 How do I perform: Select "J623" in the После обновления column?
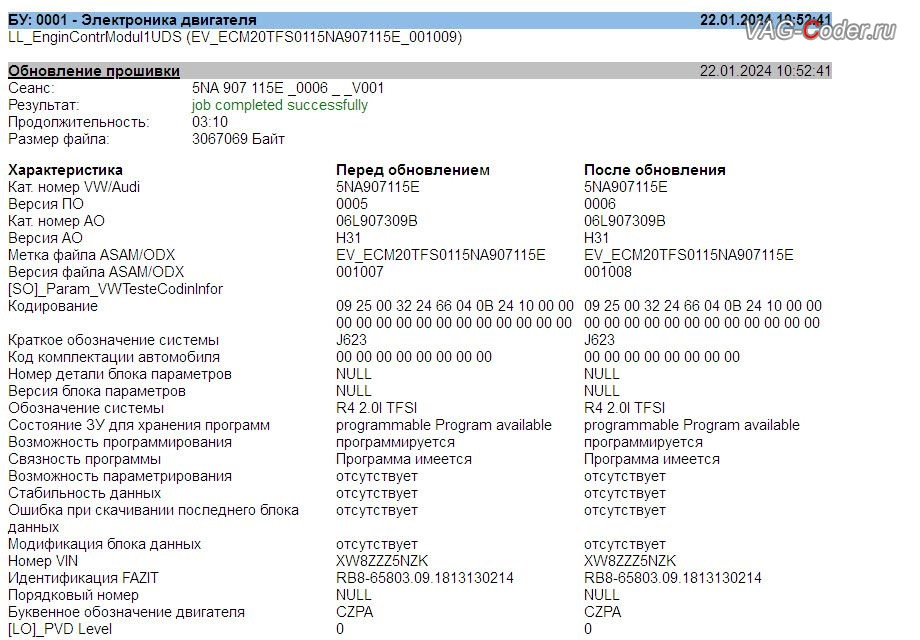click(598, 340)
